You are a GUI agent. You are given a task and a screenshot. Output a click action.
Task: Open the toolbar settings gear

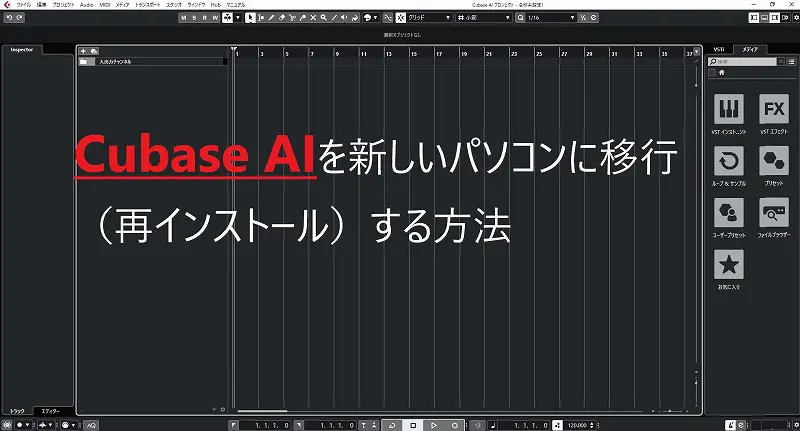coord(795,17)
